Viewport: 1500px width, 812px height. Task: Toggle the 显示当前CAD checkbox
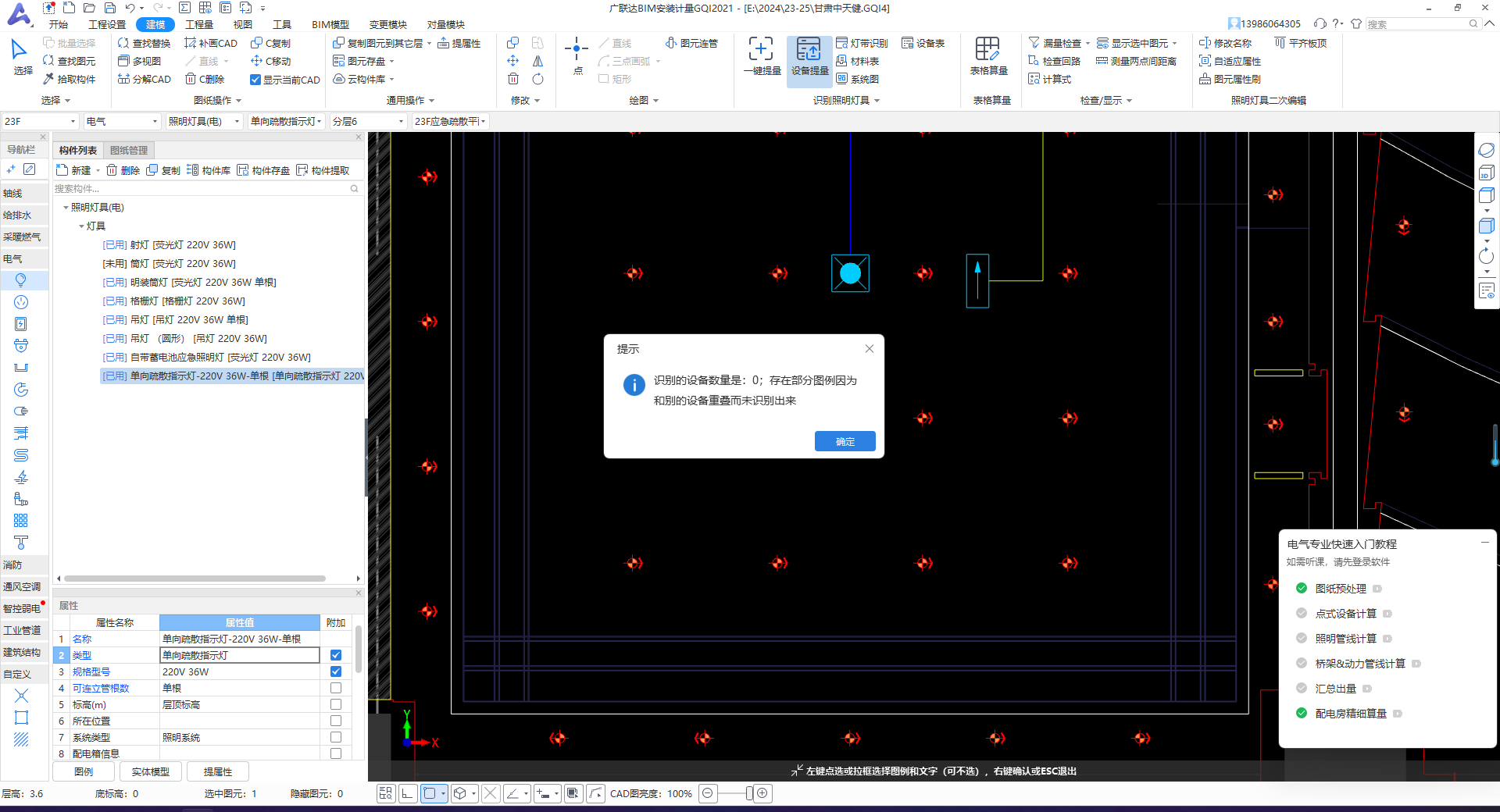point(255,80)
